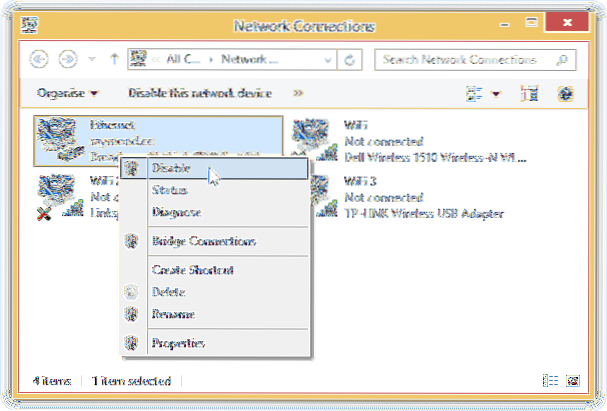Maximize the Network Connections window
The image size is (607, 411).
tap(532, 23)
